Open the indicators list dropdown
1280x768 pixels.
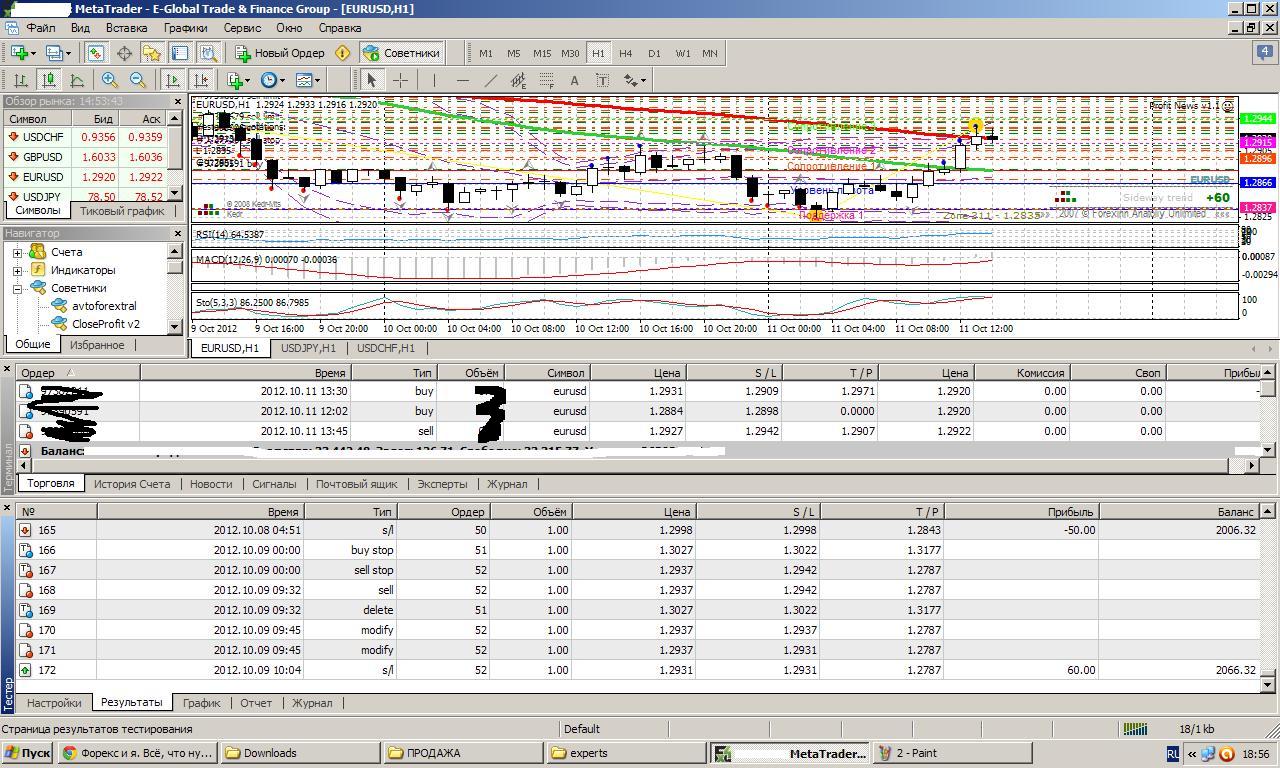pyautogui.click(x=240, y=80)
